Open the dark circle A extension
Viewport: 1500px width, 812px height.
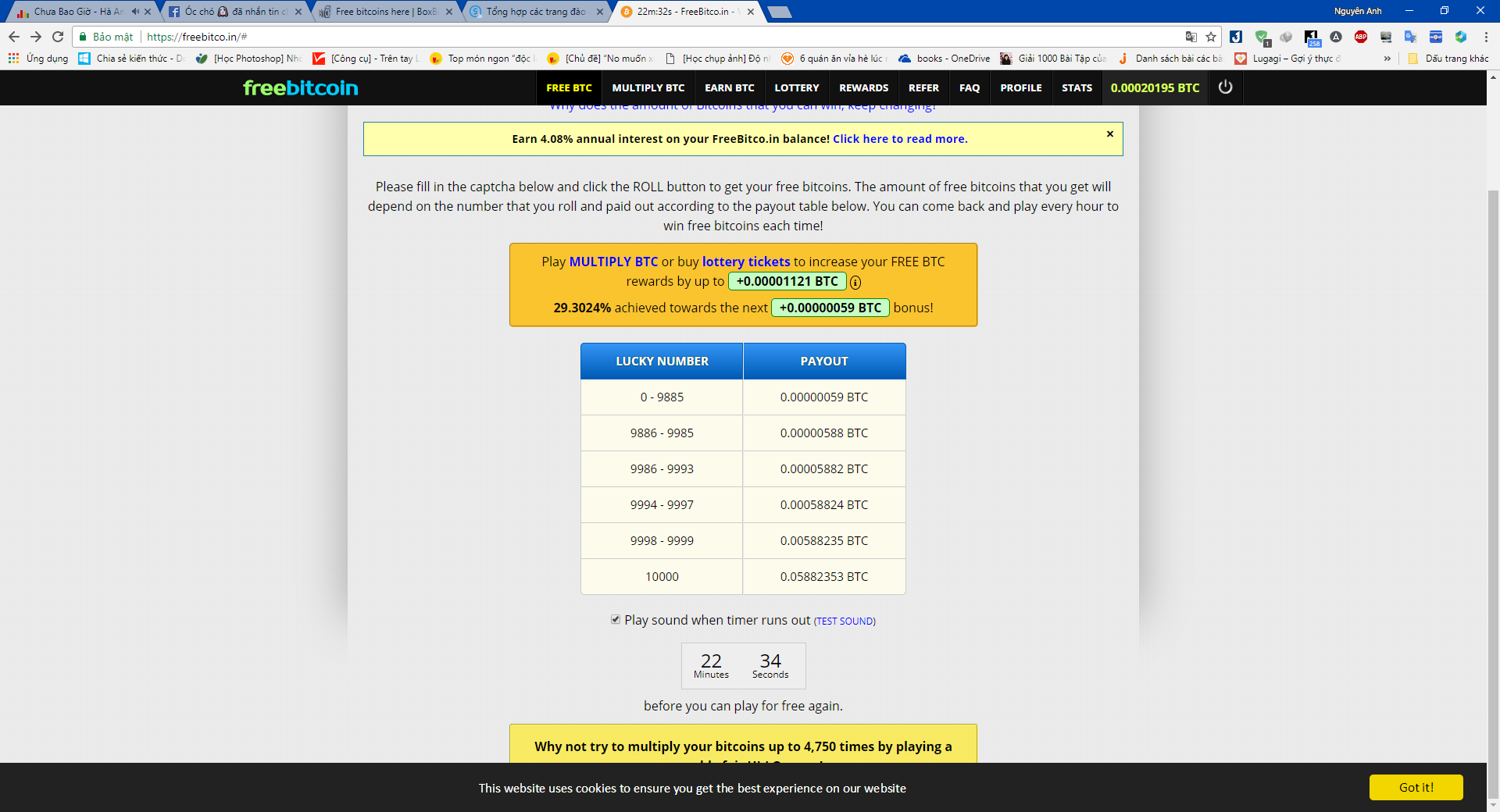click(1336, 37)
